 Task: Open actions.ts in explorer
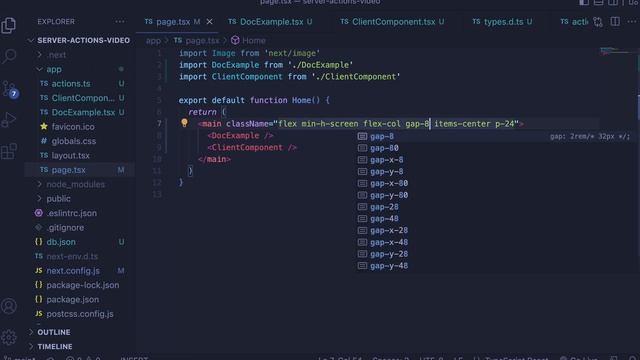(x=80, y=84)
